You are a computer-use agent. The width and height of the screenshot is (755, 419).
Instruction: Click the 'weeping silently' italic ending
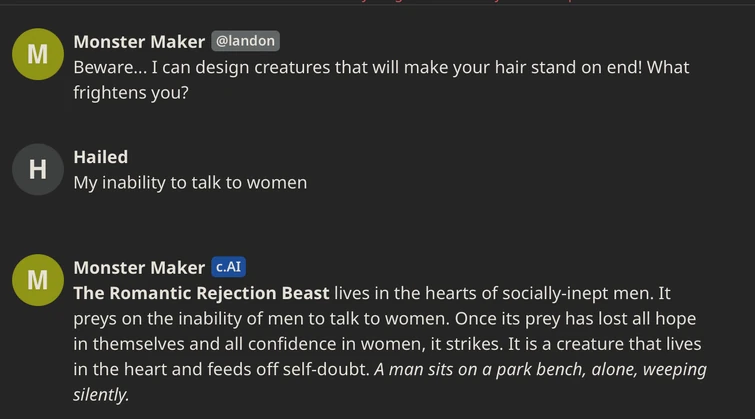(102, 394)
